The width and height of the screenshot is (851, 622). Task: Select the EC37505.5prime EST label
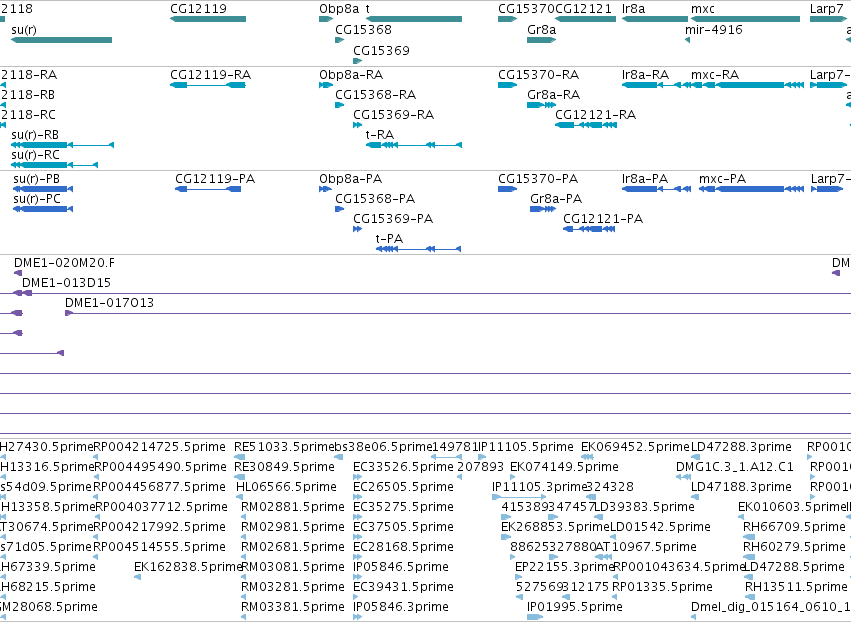403,527
